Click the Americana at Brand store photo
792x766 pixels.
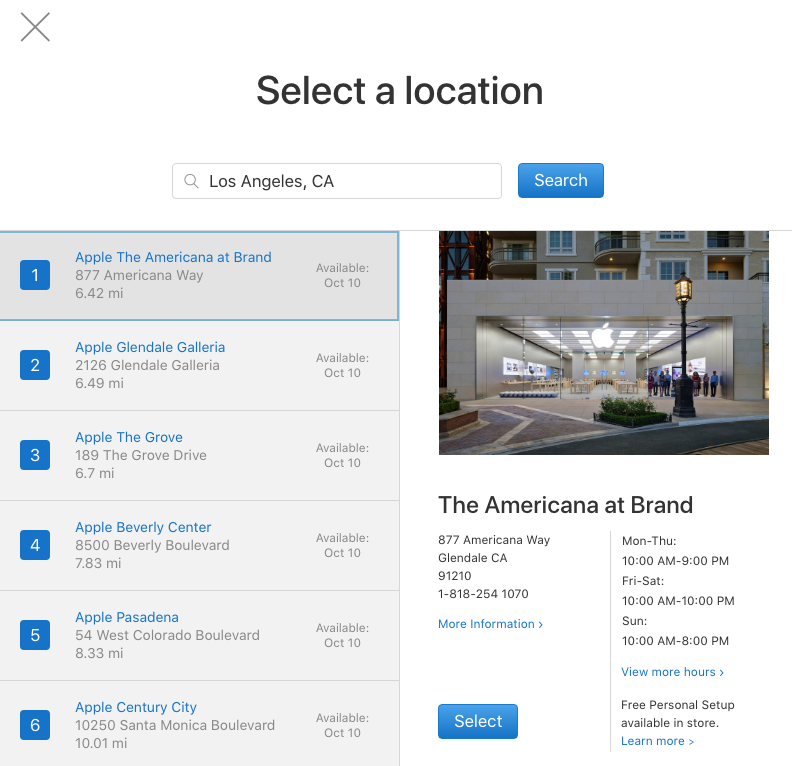coord(604,343)
